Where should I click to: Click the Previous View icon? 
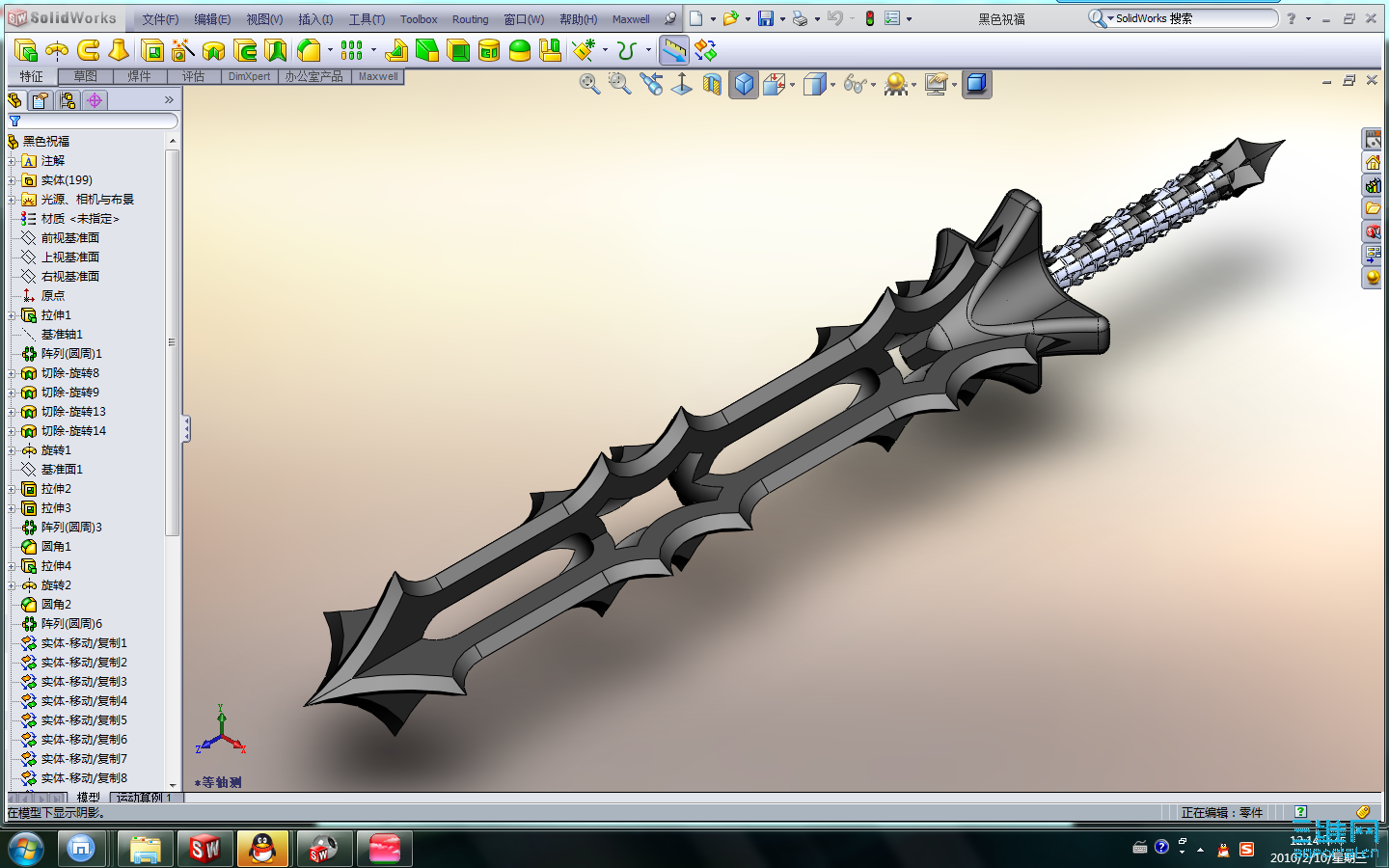[x=651, y=84]
